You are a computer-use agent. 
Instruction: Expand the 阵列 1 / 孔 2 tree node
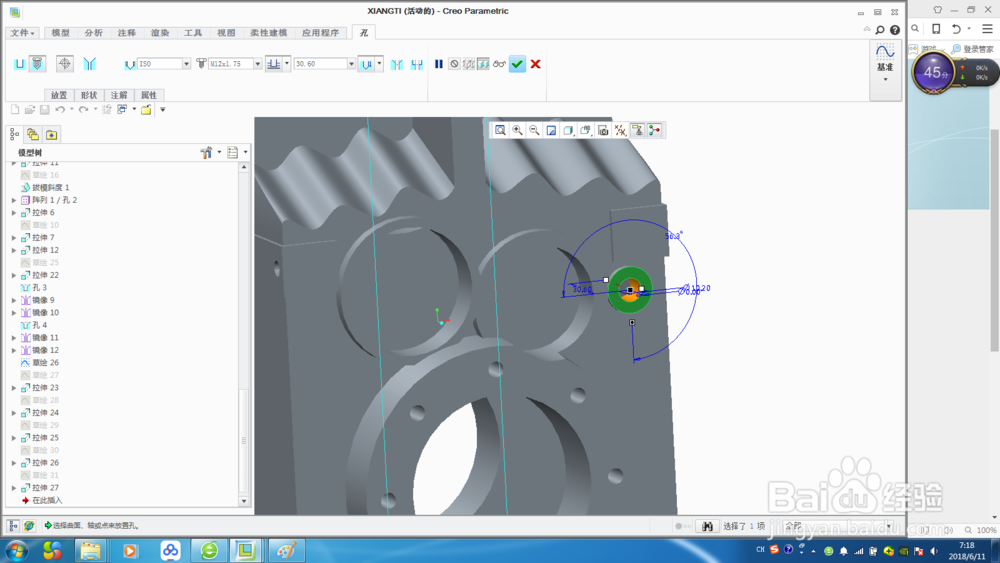point(14,200)
